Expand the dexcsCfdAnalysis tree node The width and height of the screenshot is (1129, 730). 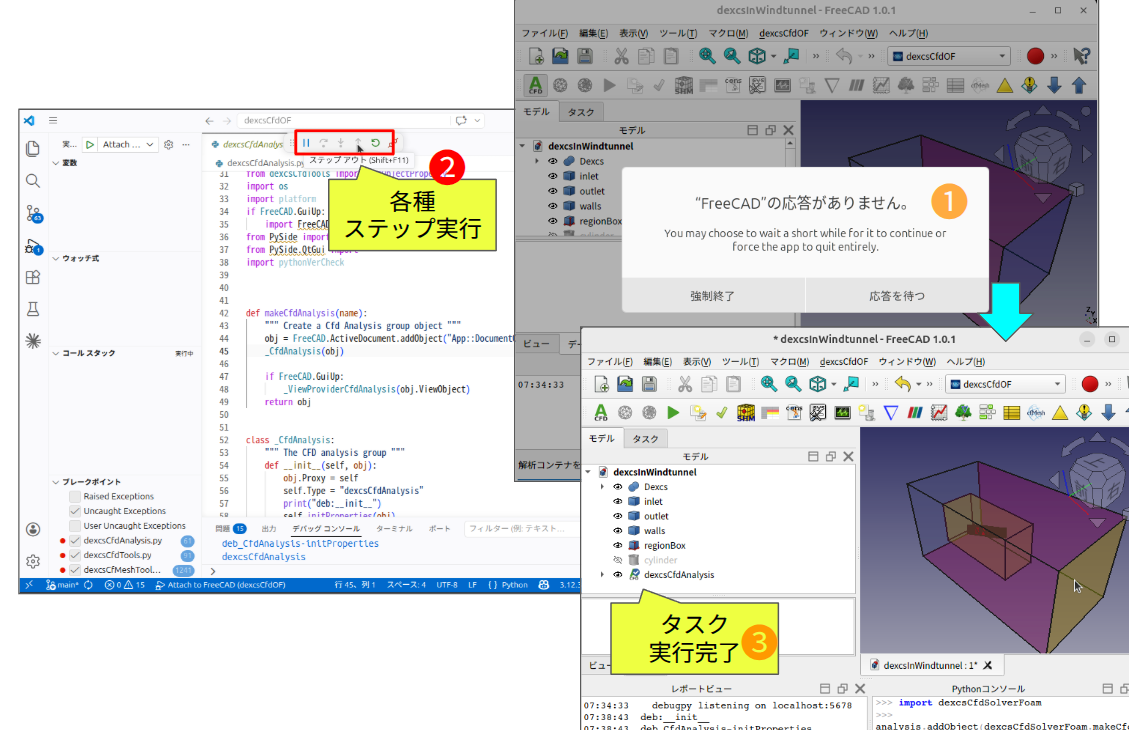click(x=601, y=575)
